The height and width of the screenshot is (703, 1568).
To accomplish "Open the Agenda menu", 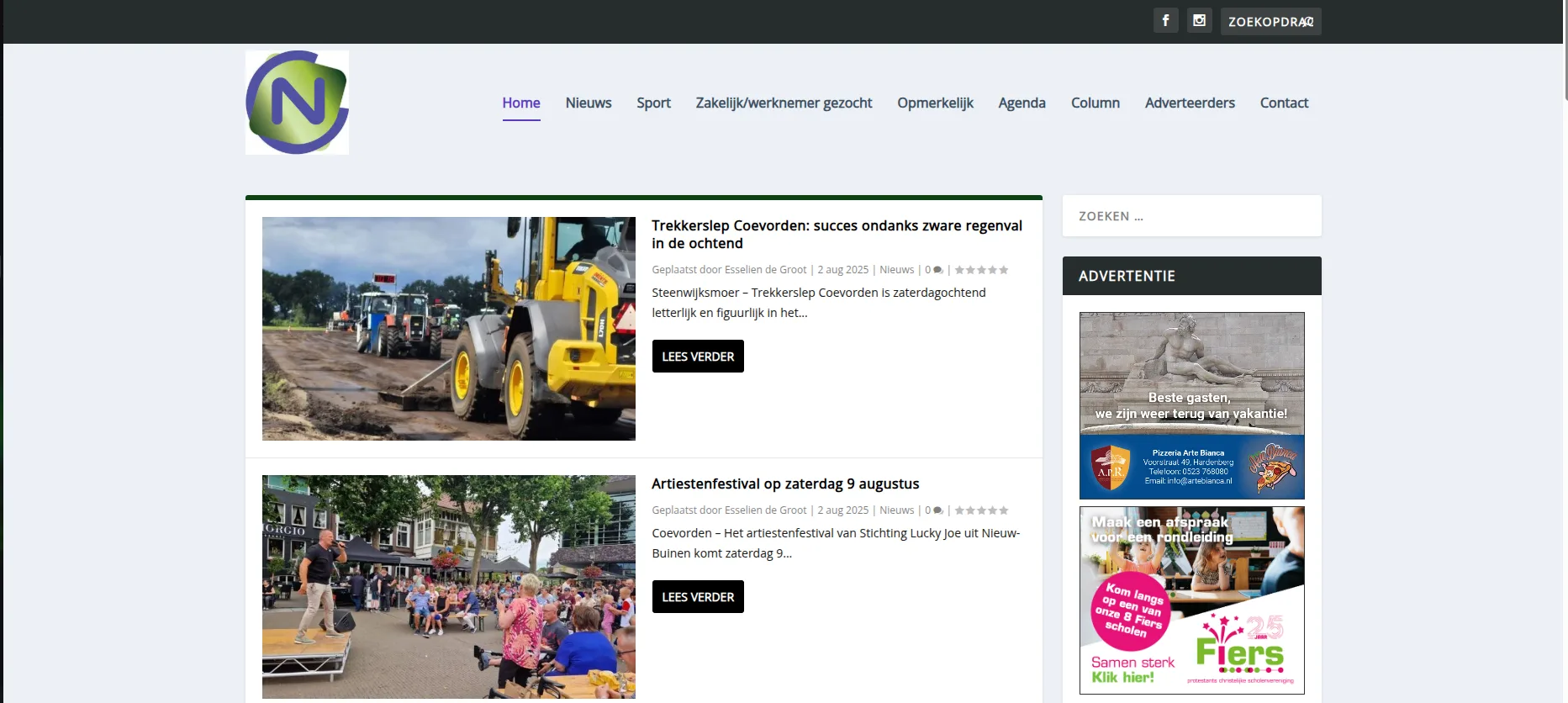I will [1022, 103].
